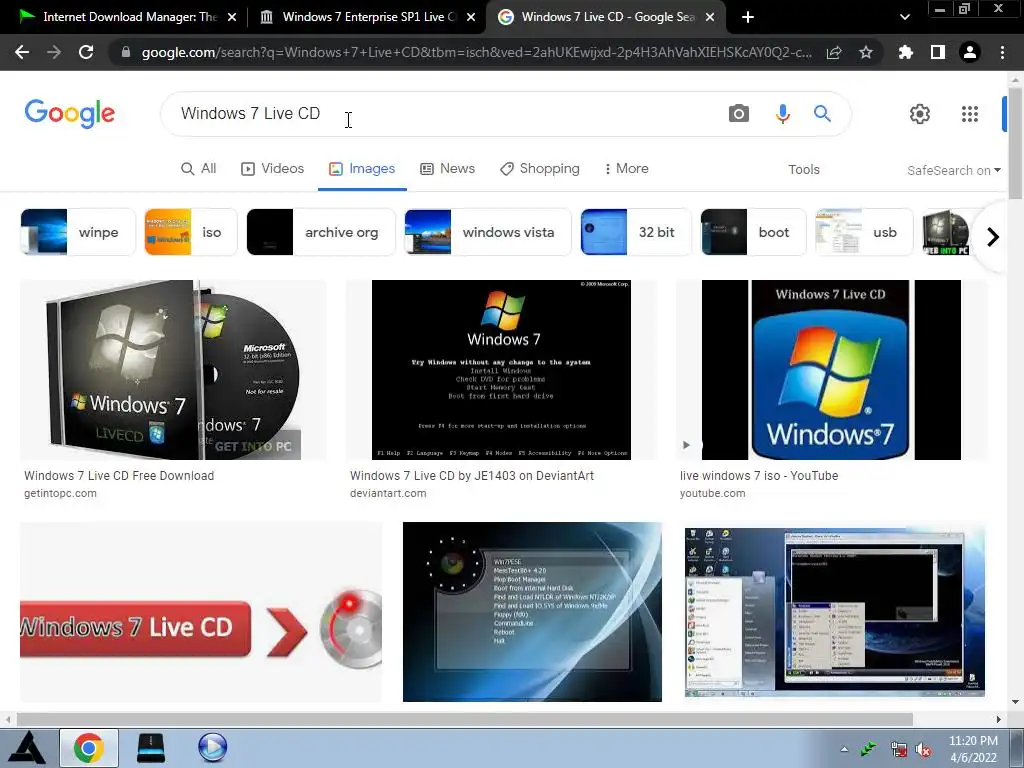The image size is (1024, 768).
Task: Filter images by windows vista chip
Action: click(x=488, y=232)
